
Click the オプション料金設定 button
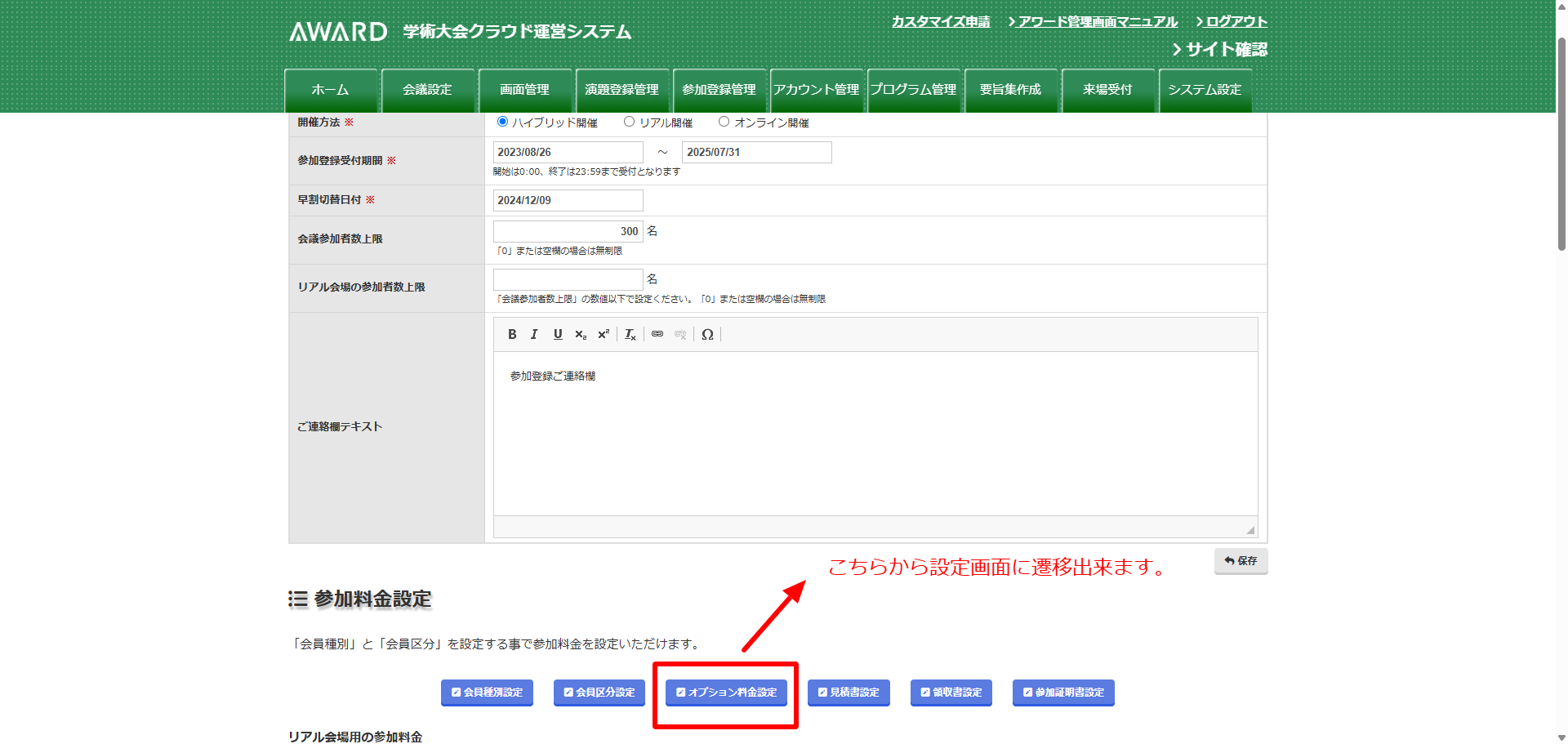click(727, 693)
